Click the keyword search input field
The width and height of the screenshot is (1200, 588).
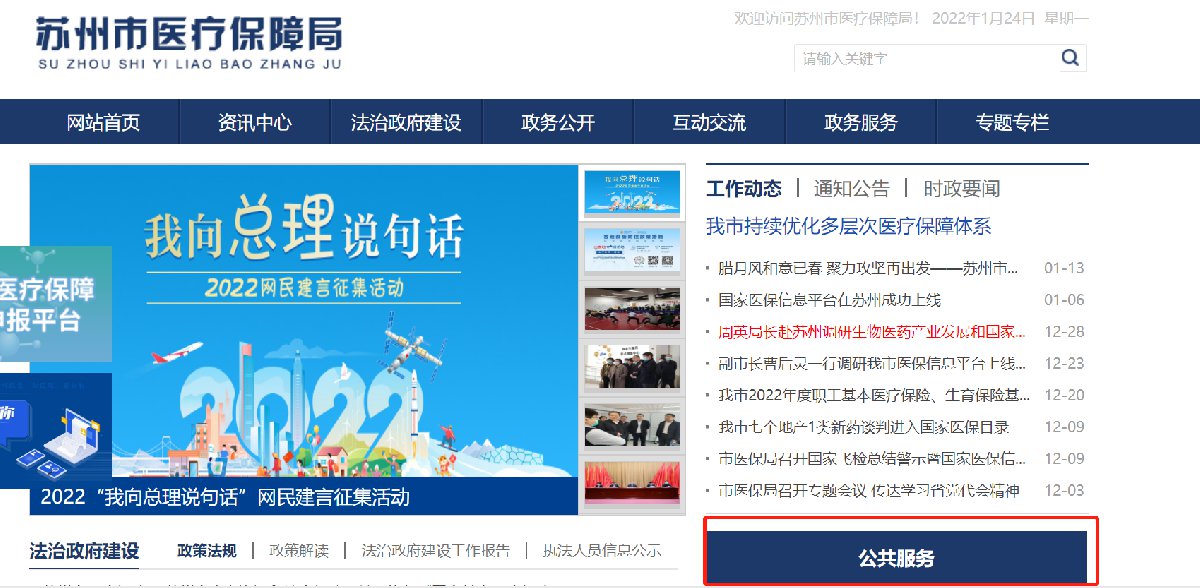pyautogui.click(x=927, y=58)
